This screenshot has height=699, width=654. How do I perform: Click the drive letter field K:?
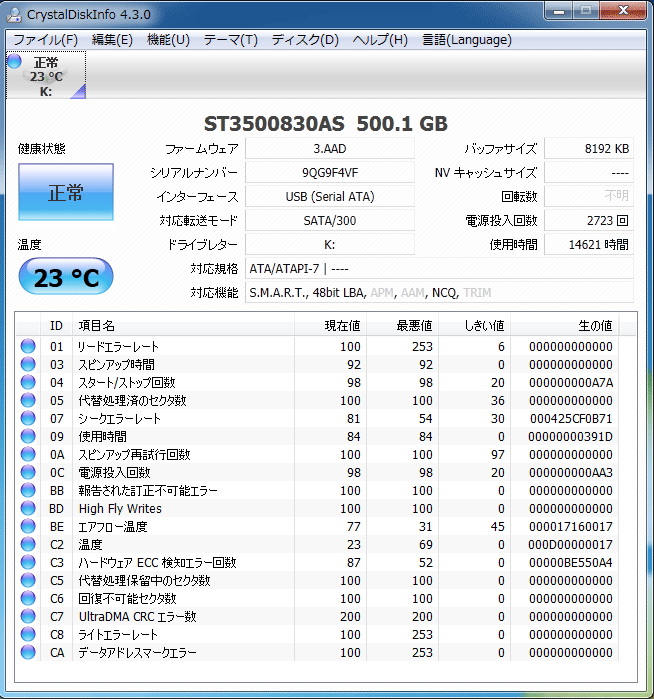click(x=330, y=245)
